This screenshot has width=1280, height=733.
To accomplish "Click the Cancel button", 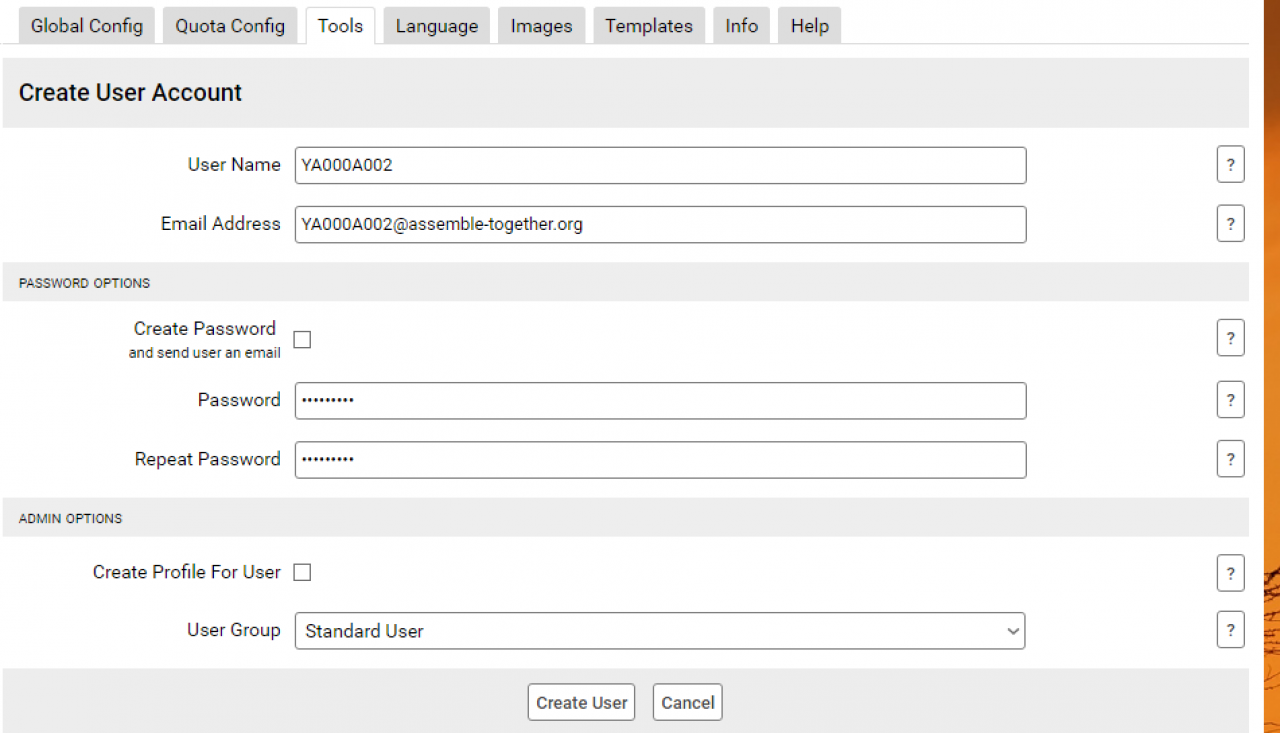I will click(x=687, y=702).
